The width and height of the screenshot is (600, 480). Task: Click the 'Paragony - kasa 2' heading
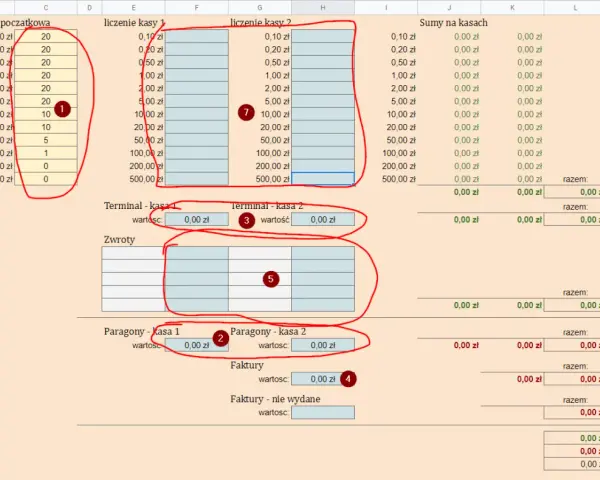pos(268,331)
